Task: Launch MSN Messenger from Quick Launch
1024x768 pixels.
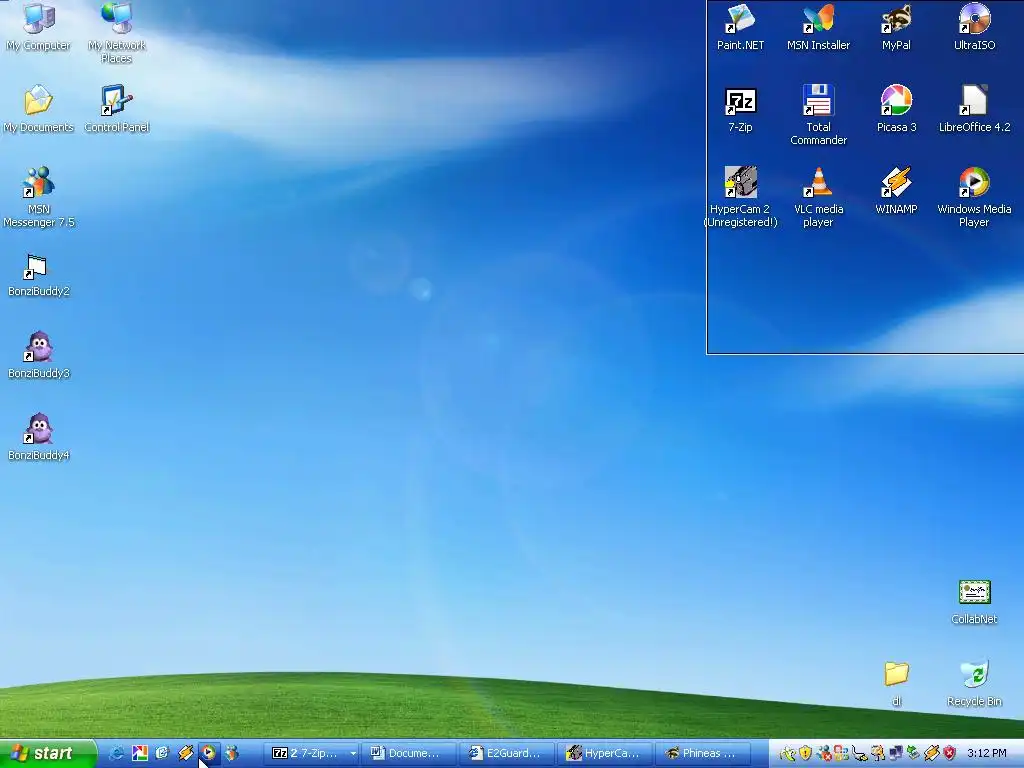Action: [231, 753]
